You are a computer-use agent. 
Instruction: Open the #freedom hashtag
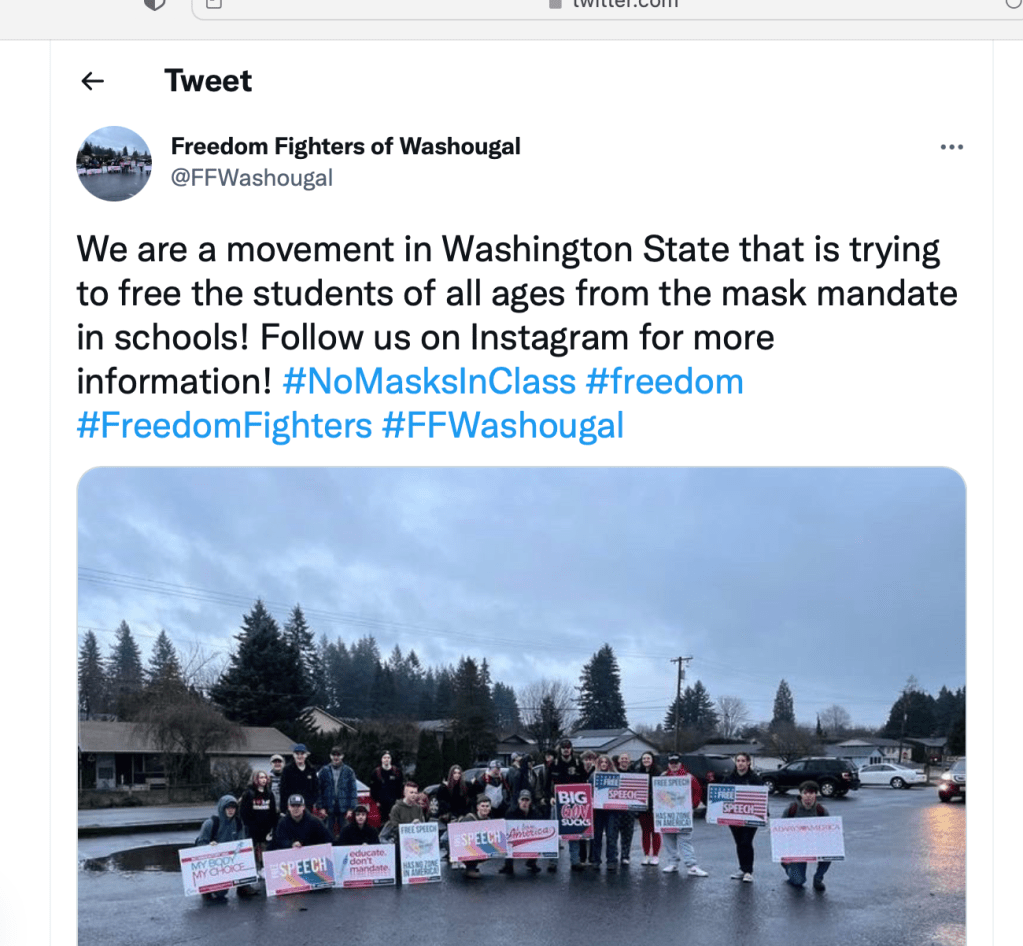tap(665, 382)
